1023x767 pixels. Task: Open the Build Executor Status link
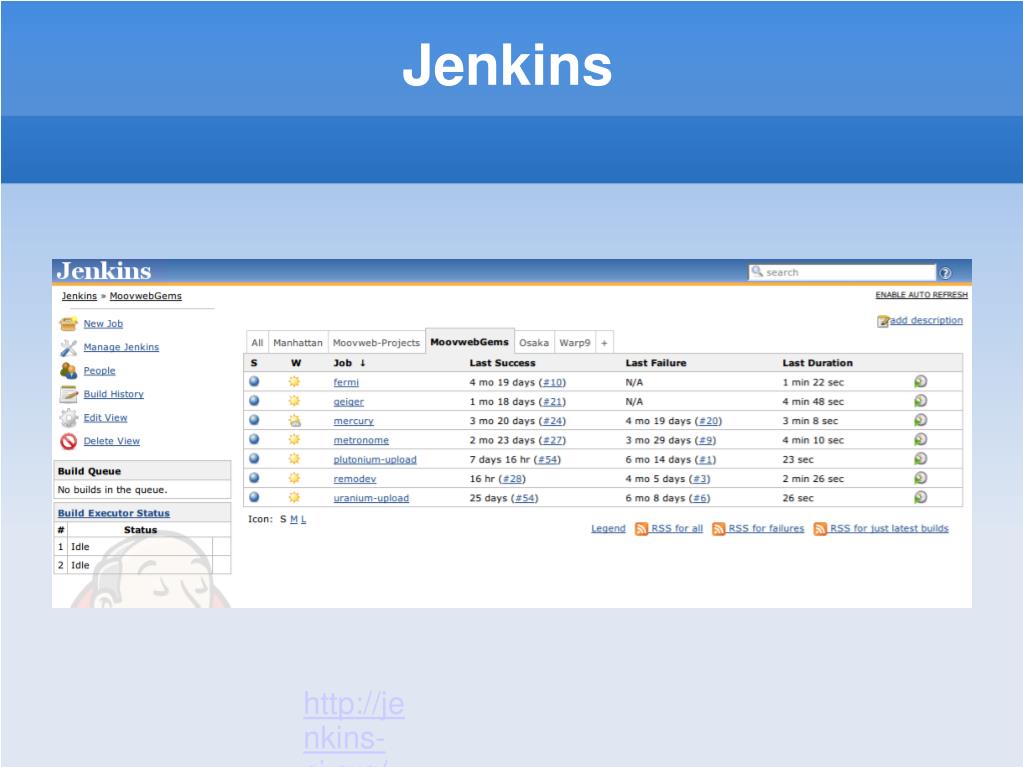click(114, 513)
